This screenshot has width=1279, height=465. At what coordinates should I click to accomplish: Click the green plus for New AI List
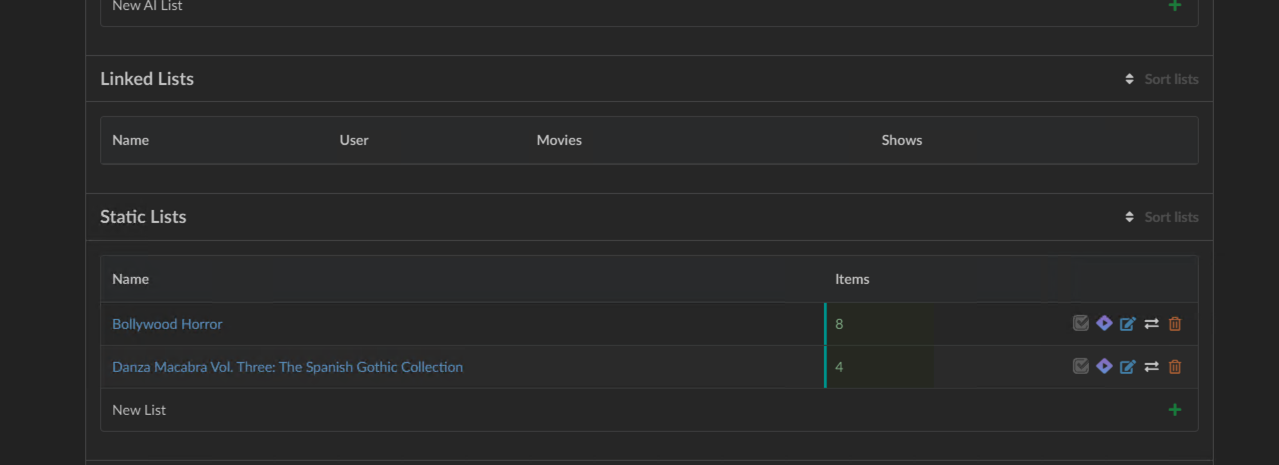click(1175, 6)
